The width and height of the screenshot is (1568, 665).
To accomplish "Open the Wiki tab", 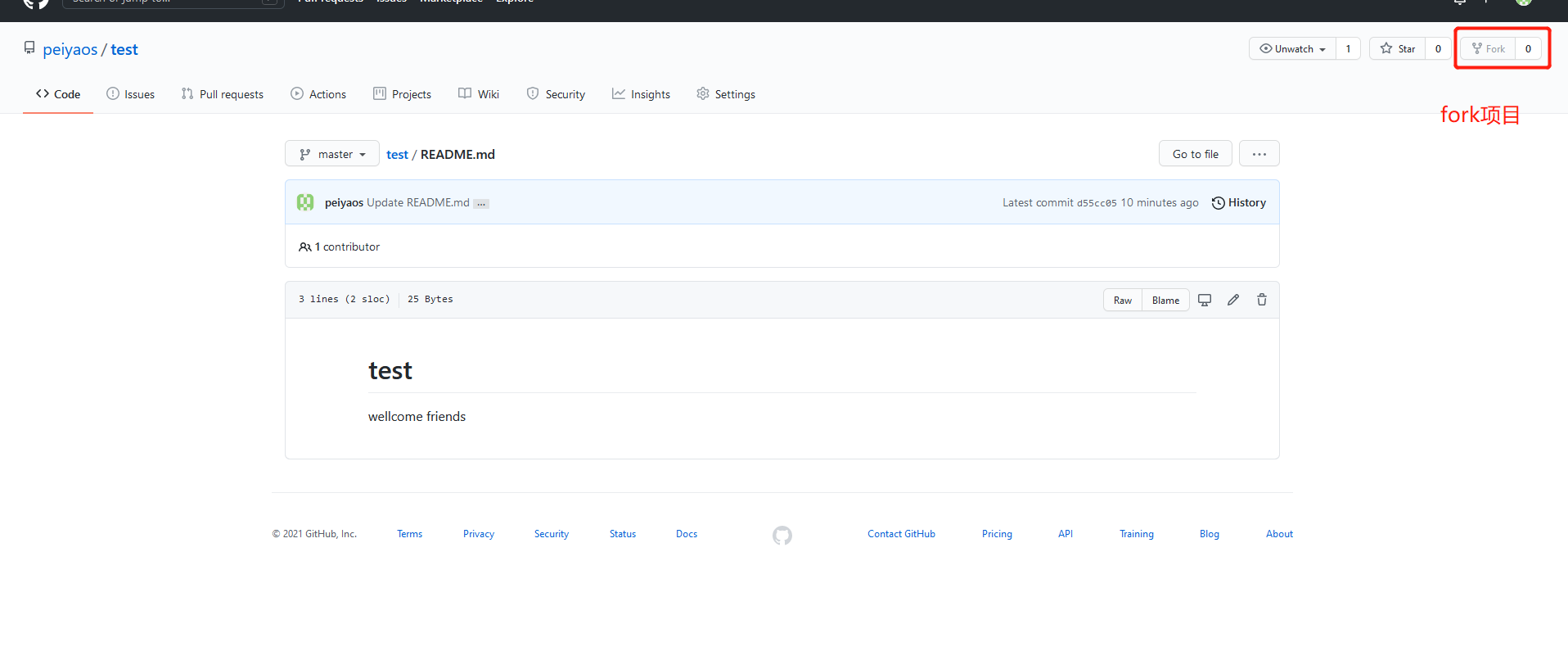I will click(x=479, y=94).
